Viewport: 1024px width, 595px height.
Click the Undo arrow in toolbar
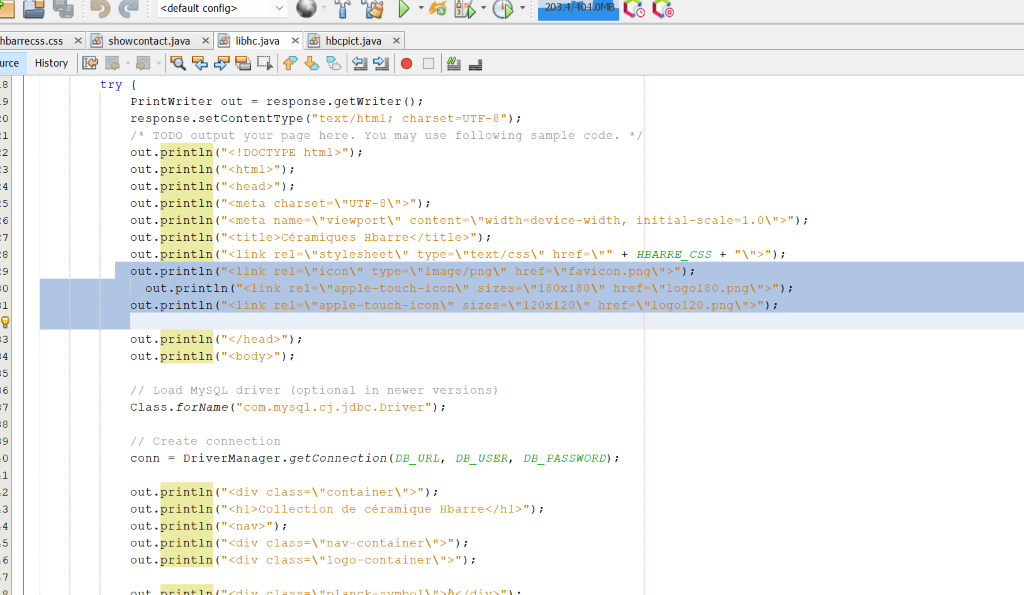click(x=100, y=9)
